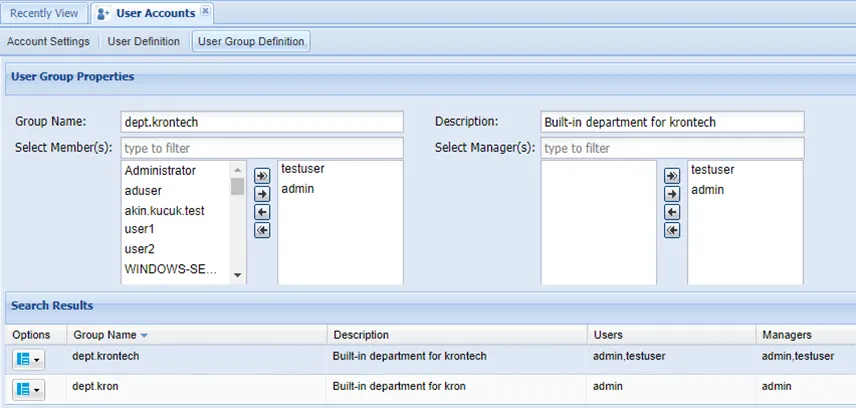
Task: Click remove-all arrow in Select Manager(s) list
Action: (672, 230)
